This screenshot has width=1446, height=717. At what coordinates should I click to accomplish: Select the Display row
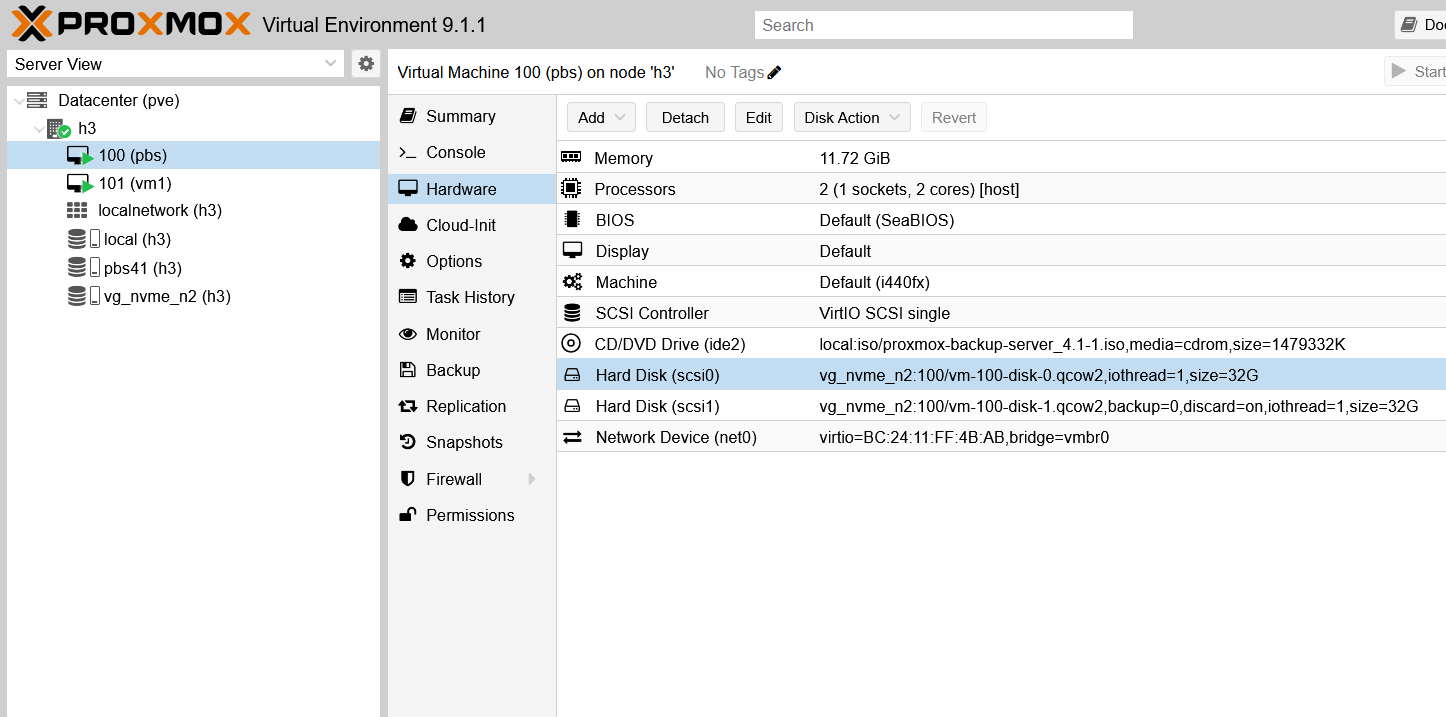click(1001, 251)
